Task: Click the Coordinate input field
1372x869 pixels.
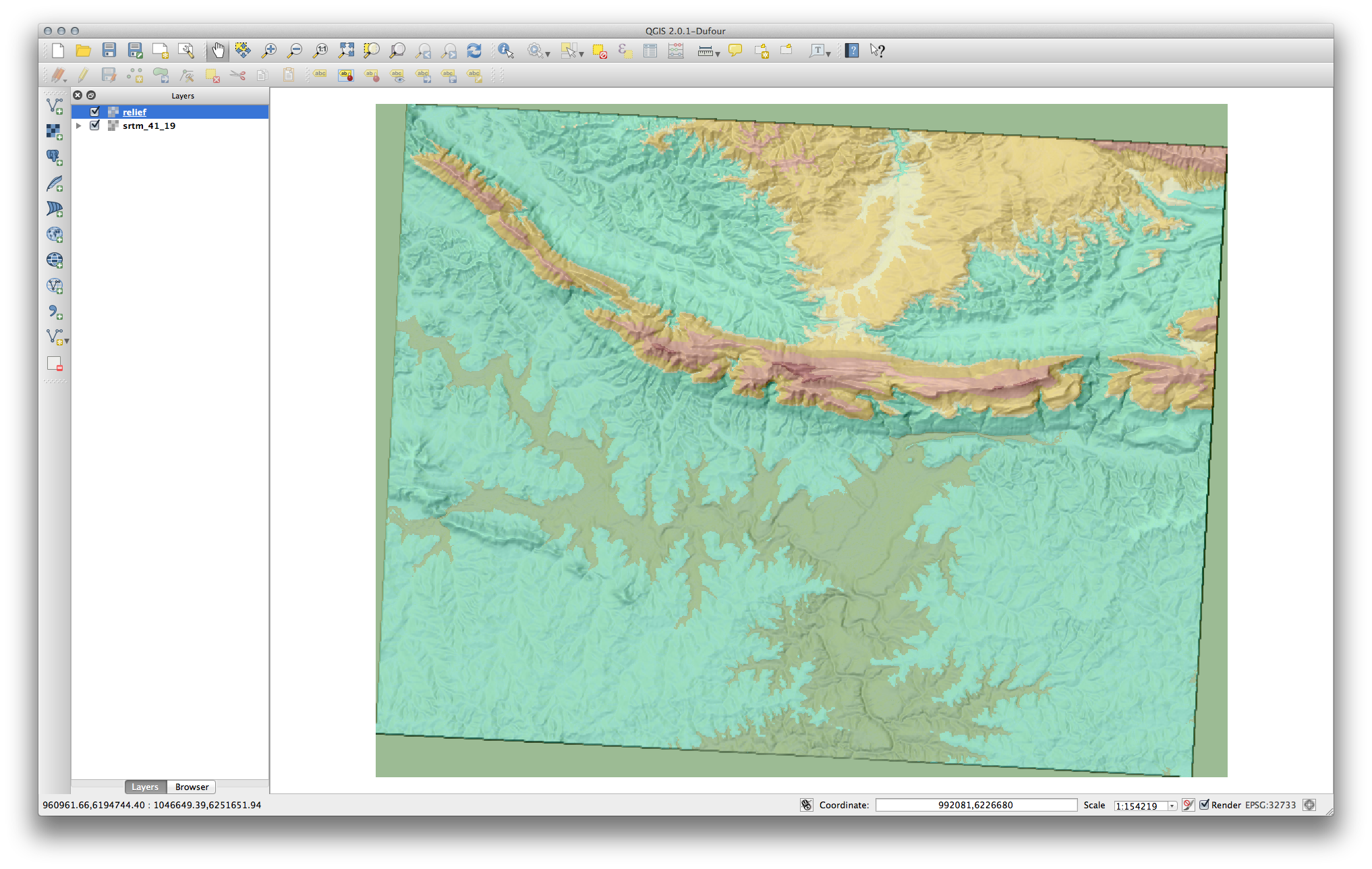Action: click(x=975, y=805)
